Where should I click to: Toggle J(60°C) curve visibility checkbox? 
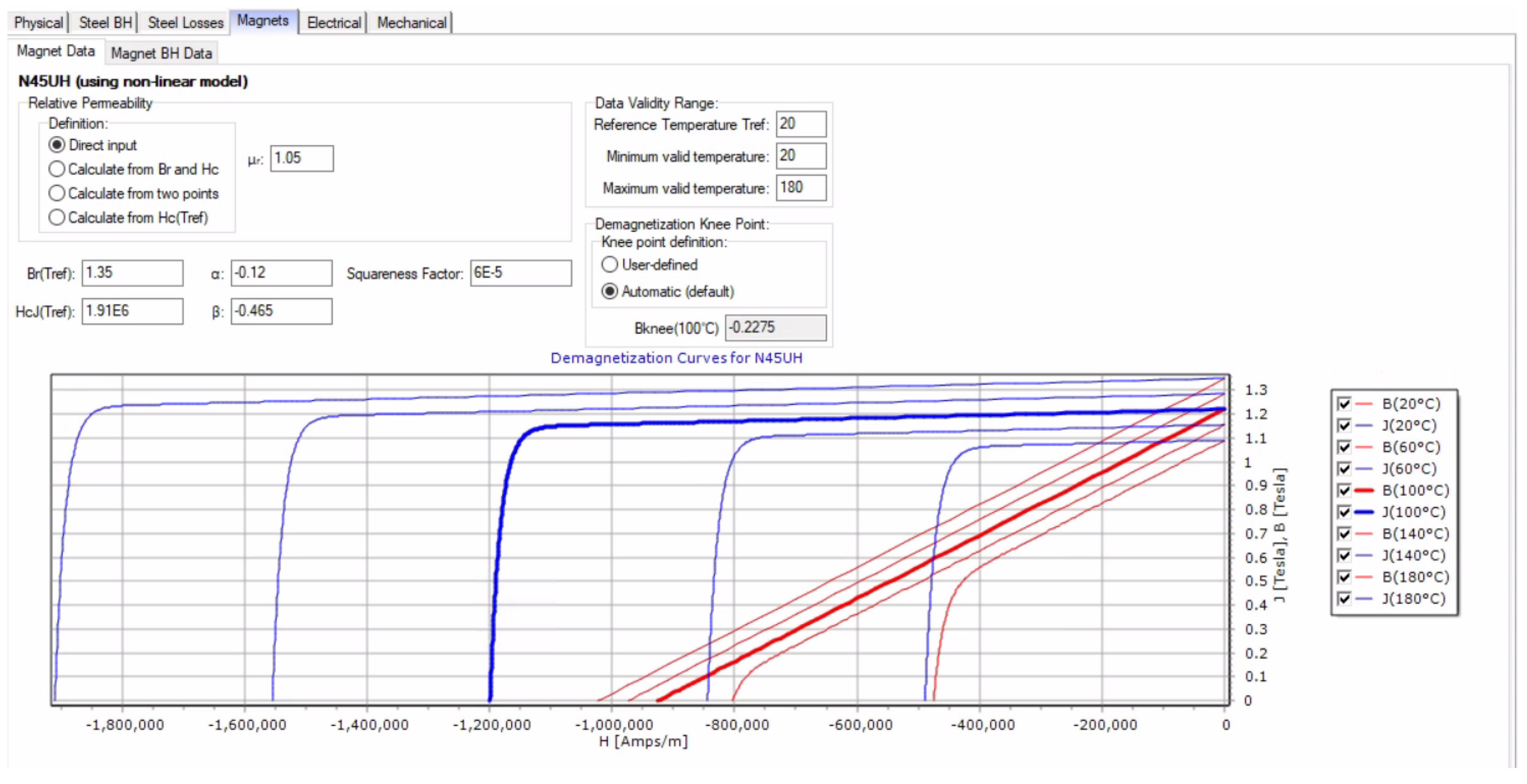1344,469
